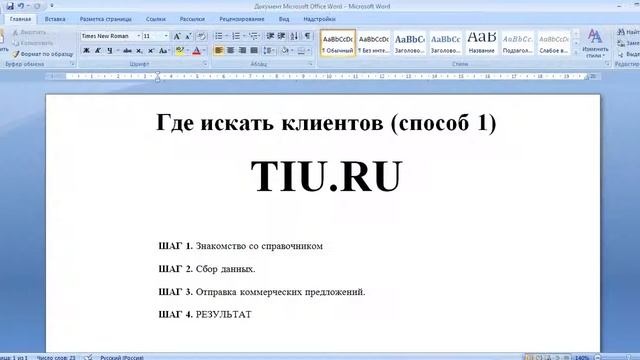Apply yellow text highlight color

pos(180,51)
